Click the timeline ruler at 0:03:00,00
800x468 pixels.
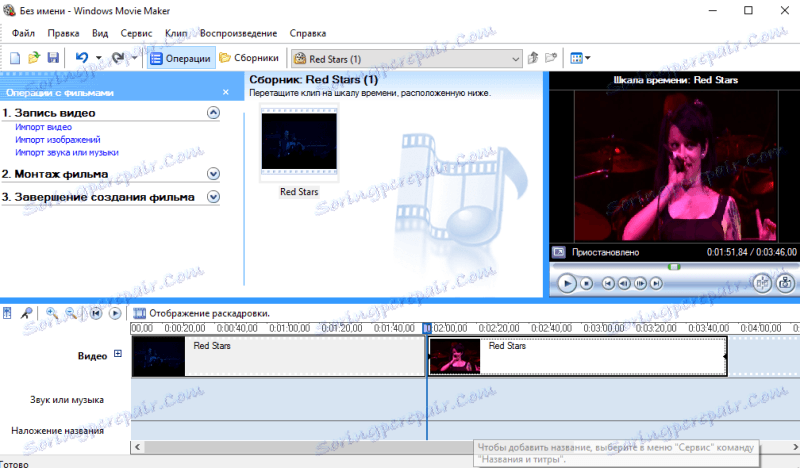click(604, 328)
